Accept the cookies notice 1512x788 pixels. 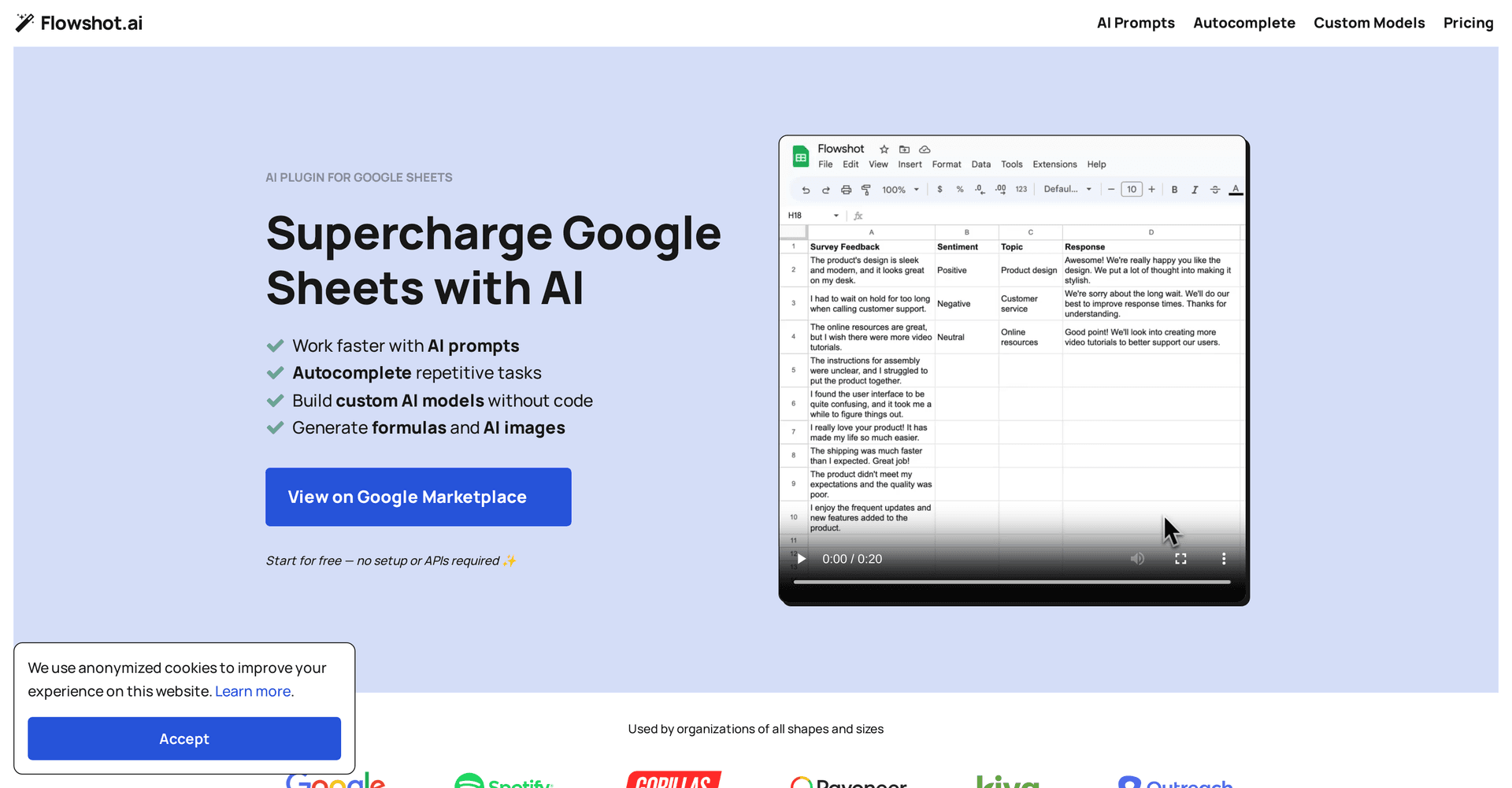(184, 738)
